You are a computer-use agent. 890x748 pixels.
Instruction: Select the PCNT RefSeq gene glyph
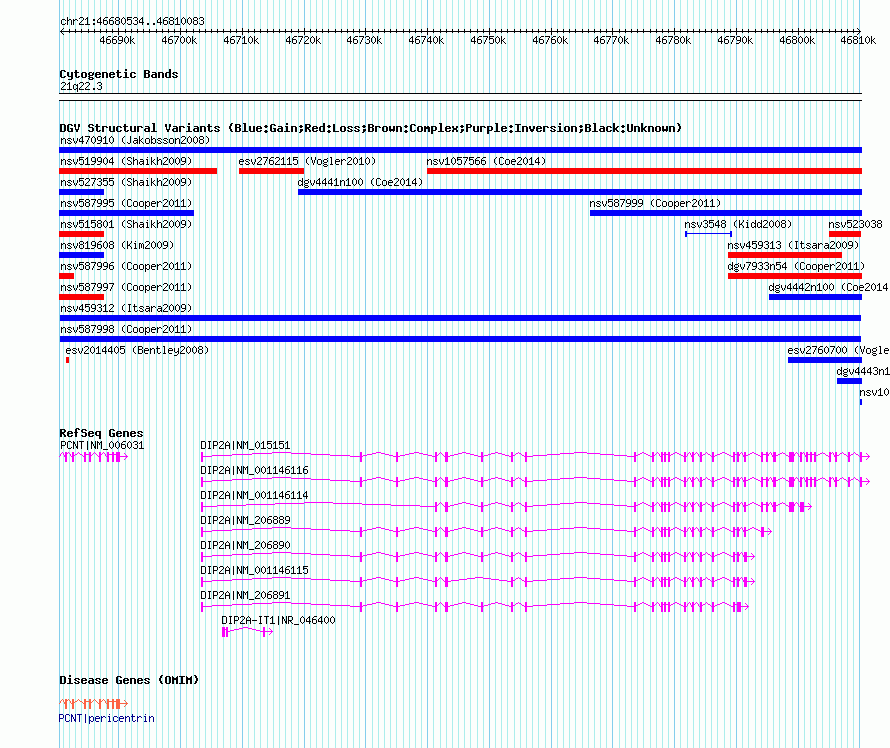tap(94, 457)
